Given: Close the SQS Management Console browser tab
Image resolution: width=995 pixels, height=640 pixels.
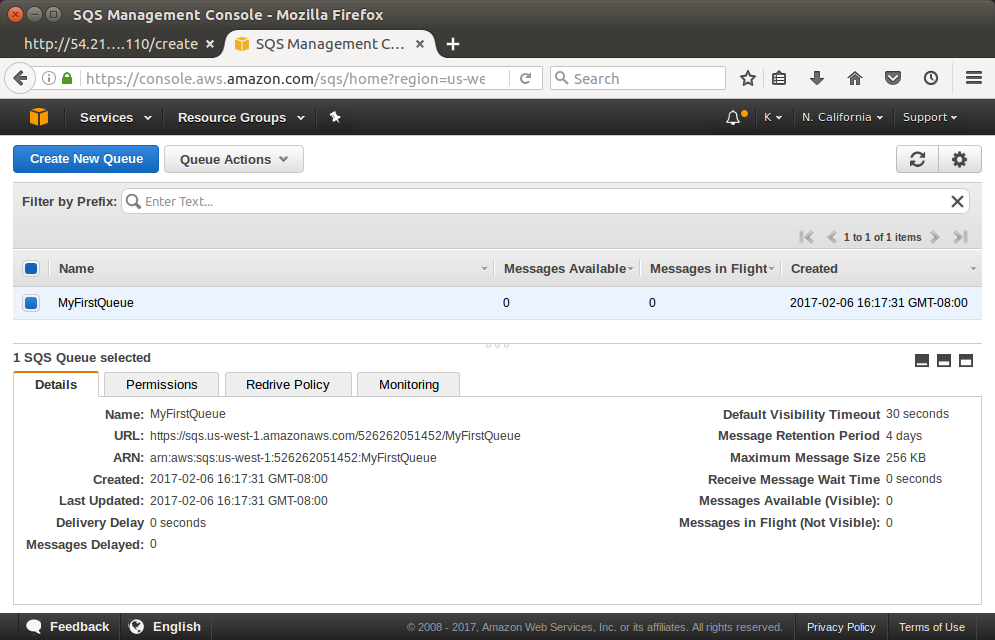Looking at the screenshot, I should click(x=419, y=44).
